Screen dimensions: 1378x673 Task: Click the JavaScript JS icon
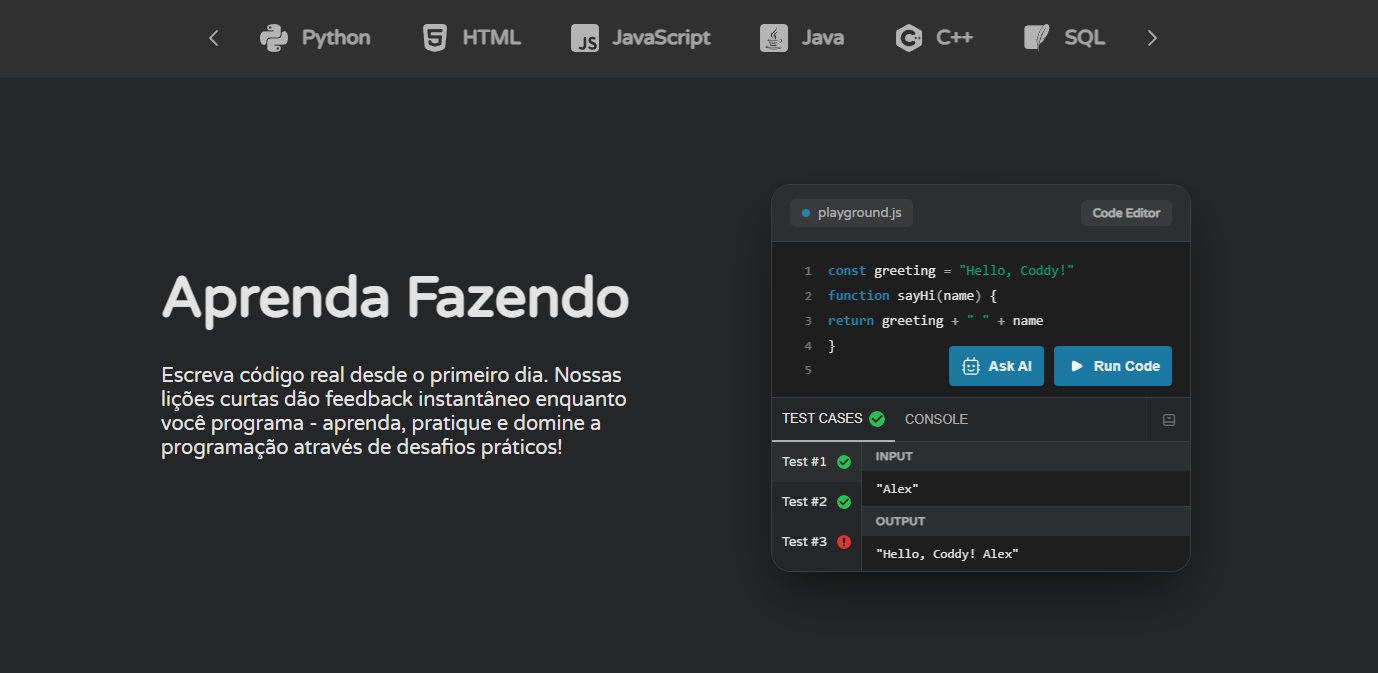585,38
